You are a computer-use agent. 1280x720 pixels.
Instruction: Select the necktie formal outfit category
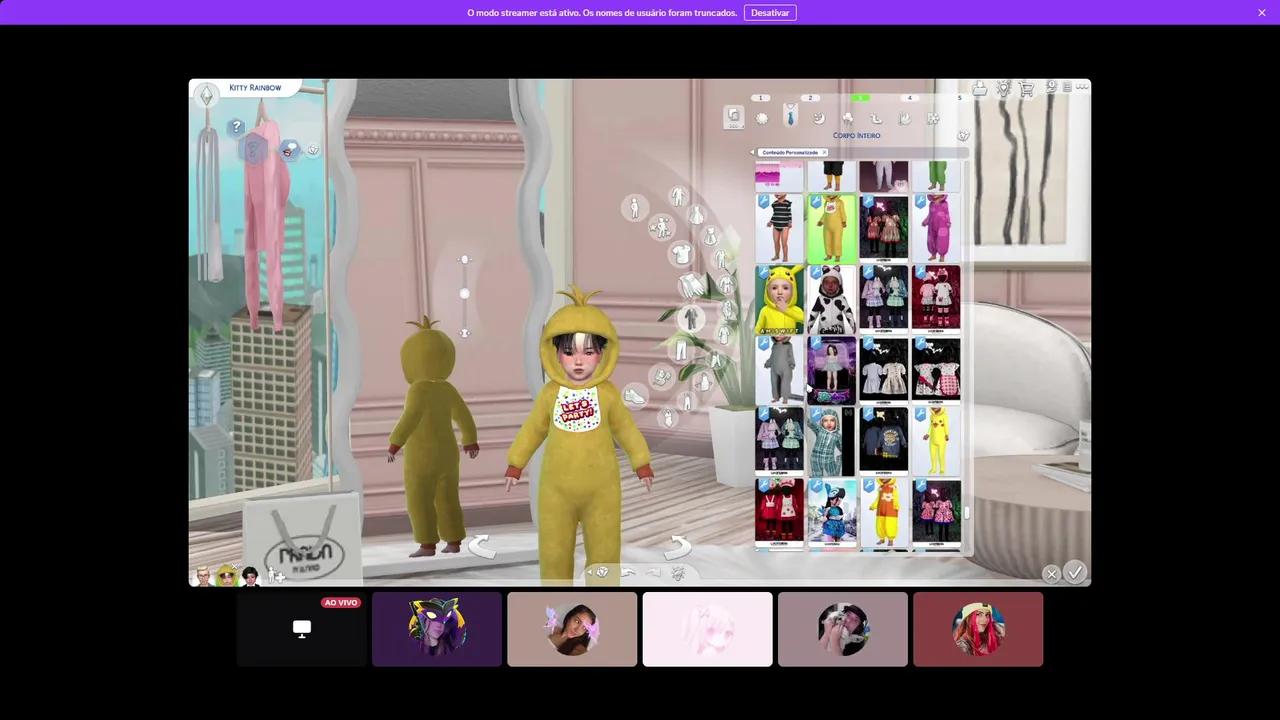(x=790, y=116)
